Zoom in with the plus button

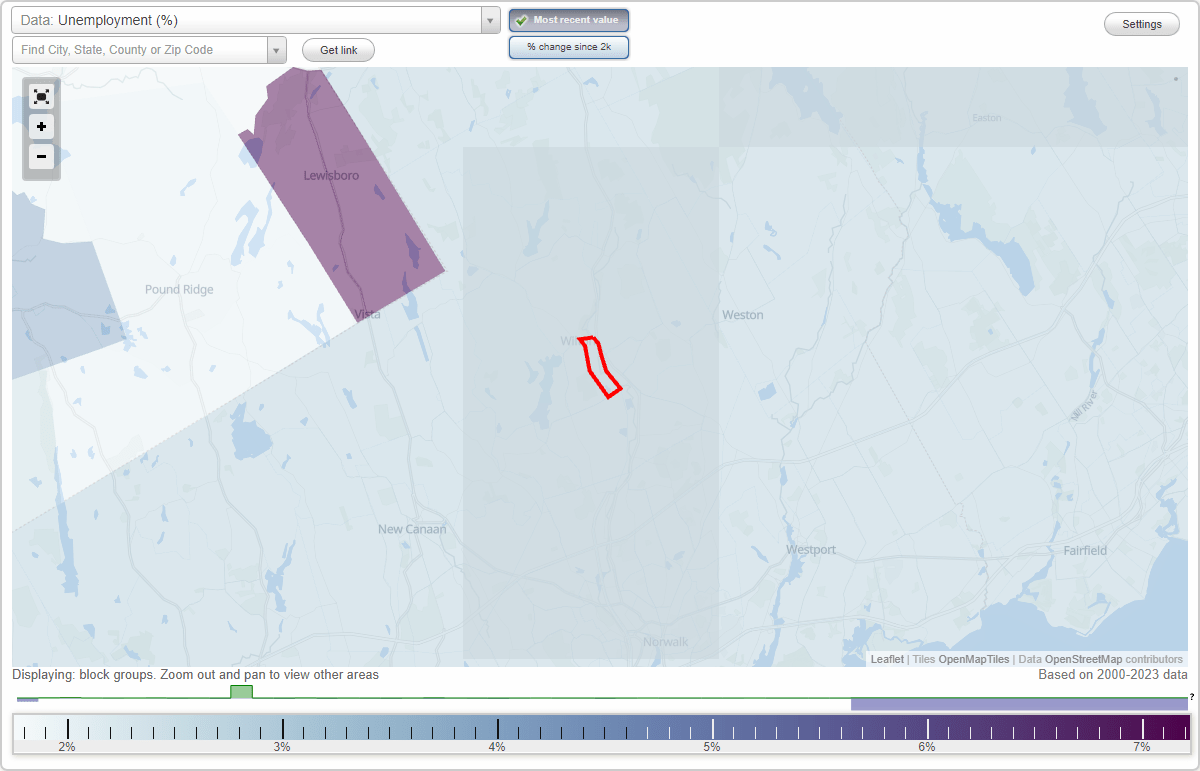[41, 127]
